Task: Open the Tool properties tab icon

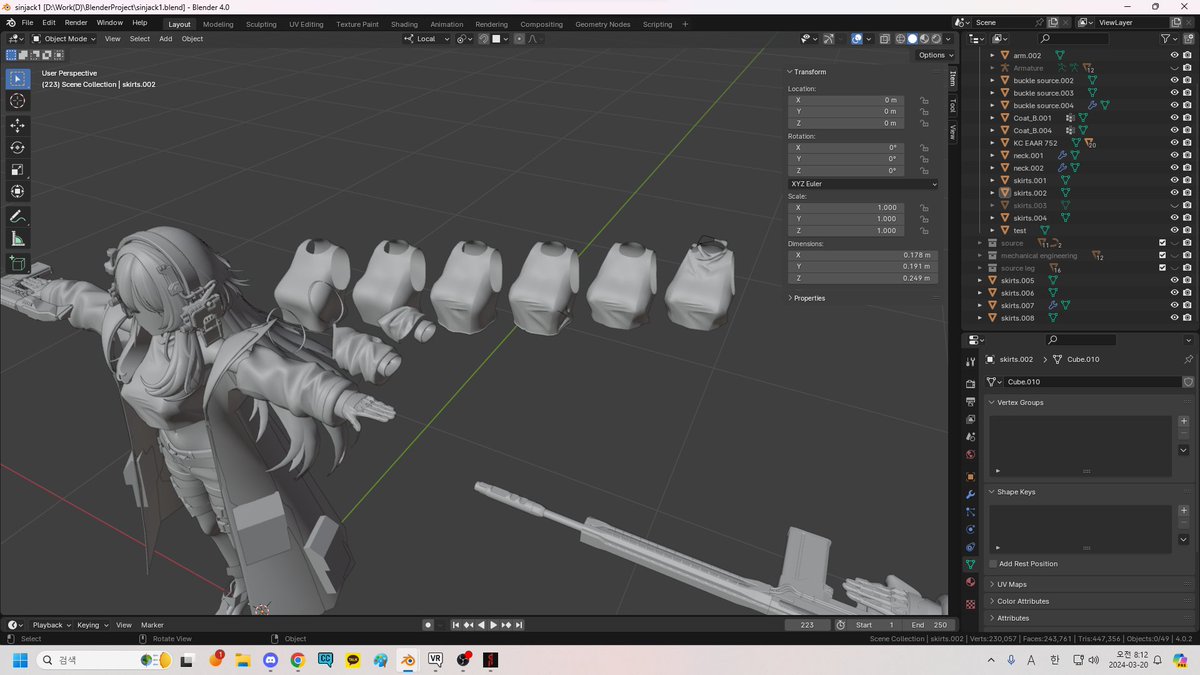Action: coord(970,362)
